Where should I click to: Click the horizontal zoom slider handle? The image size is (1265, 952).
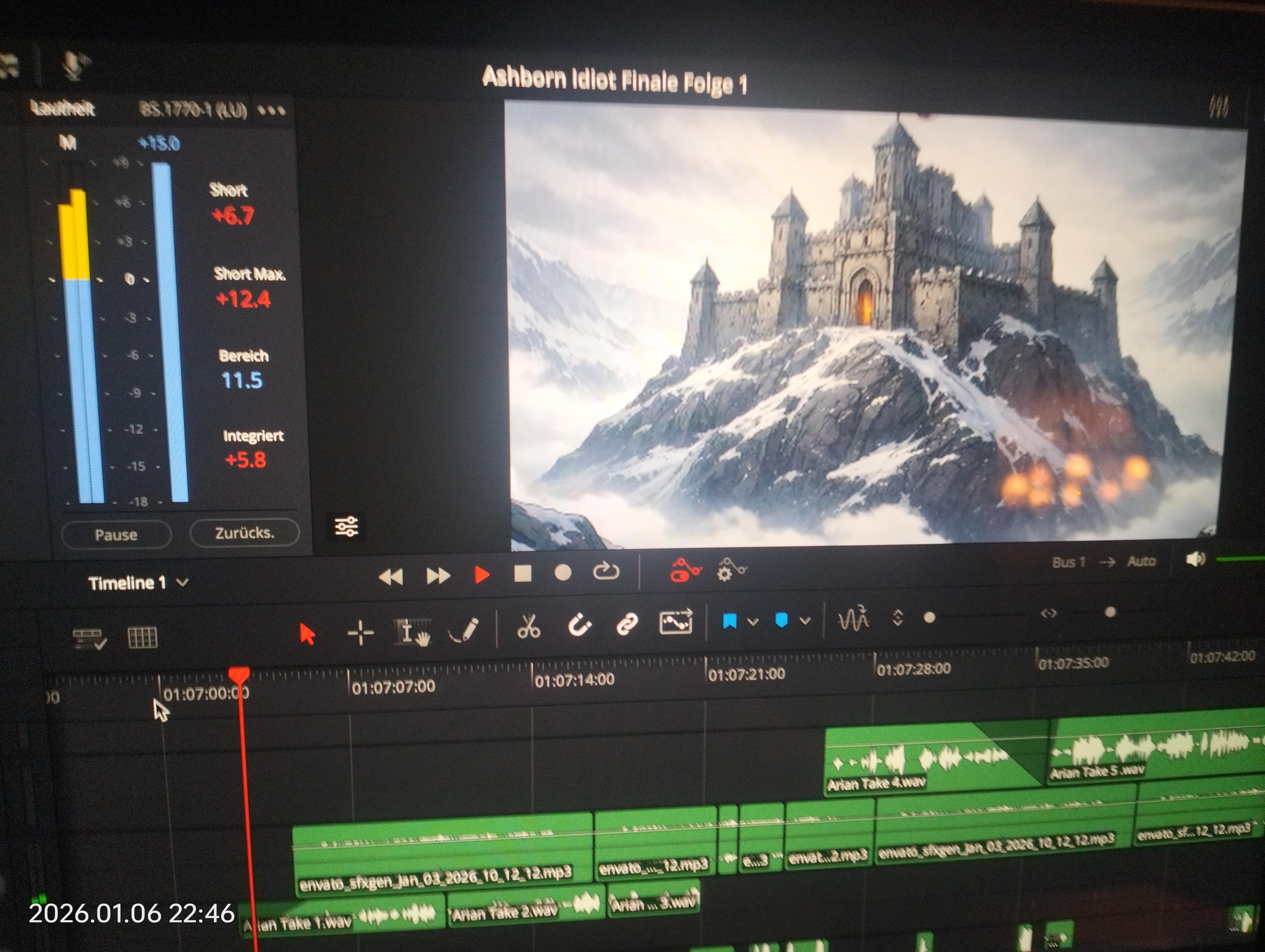coord(1110,613)
